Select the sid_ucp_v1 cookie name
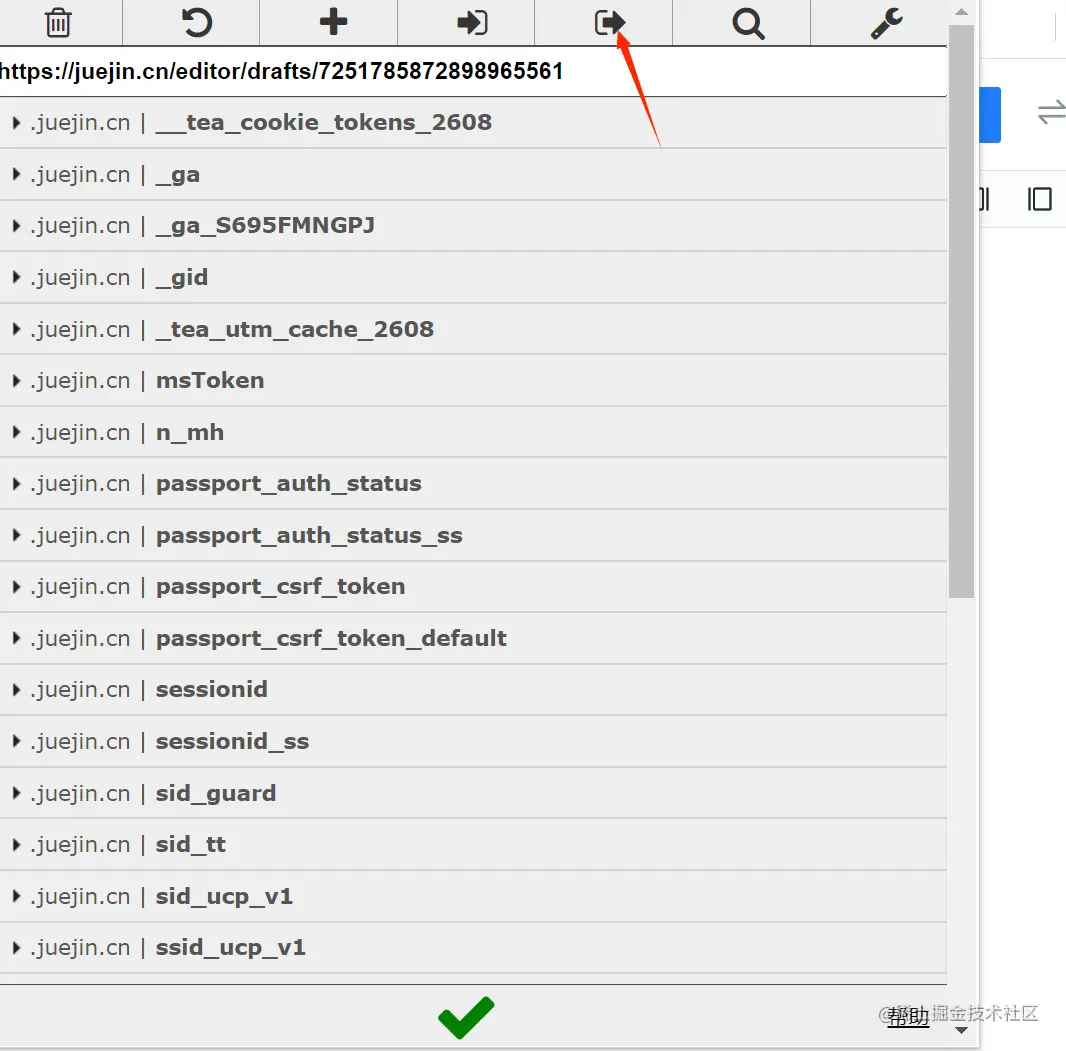The height and width of the screenshot is (1051, 1066). [224, 897]
